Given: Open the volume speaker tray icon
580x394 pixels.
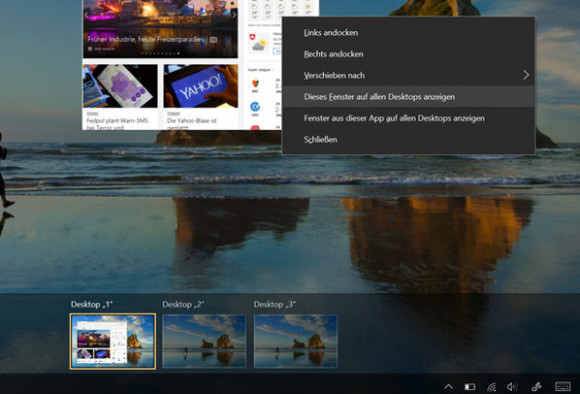Looking at the screenshot, I should [x=512, y=387].
